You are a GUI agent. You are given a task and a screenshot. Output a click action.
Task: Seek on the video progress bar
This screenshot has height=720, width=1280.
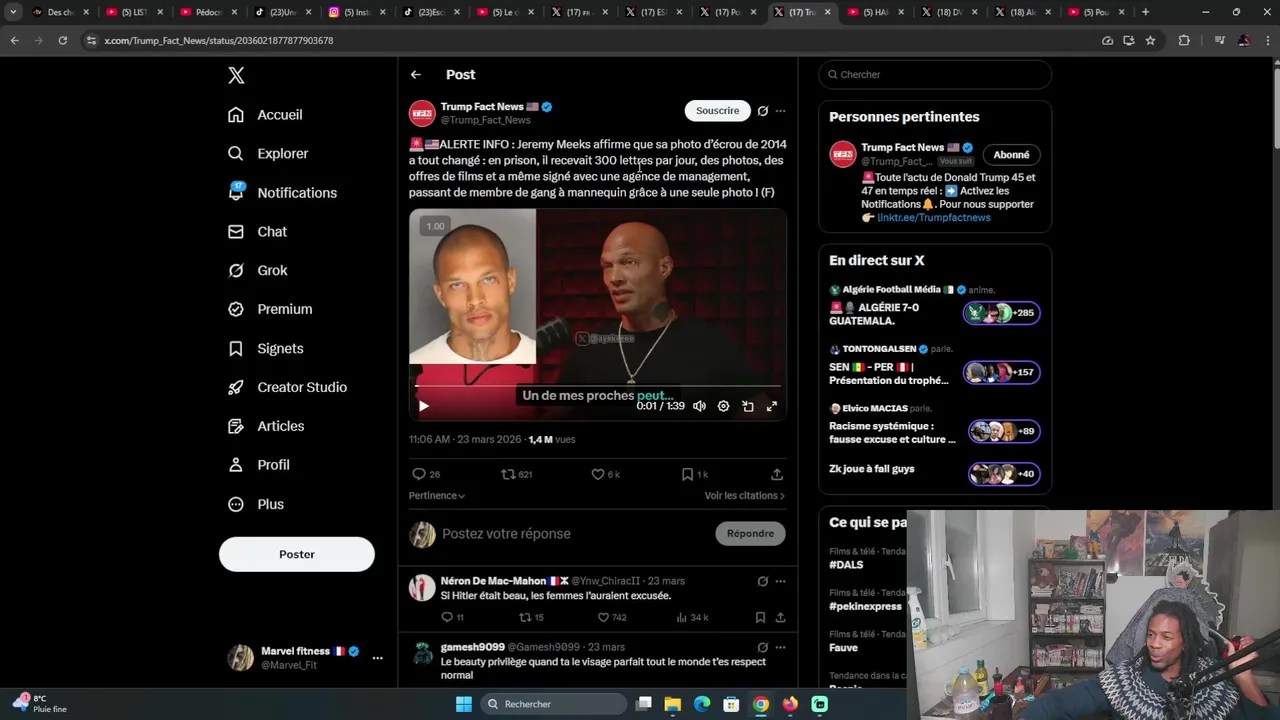pos(598,385)
